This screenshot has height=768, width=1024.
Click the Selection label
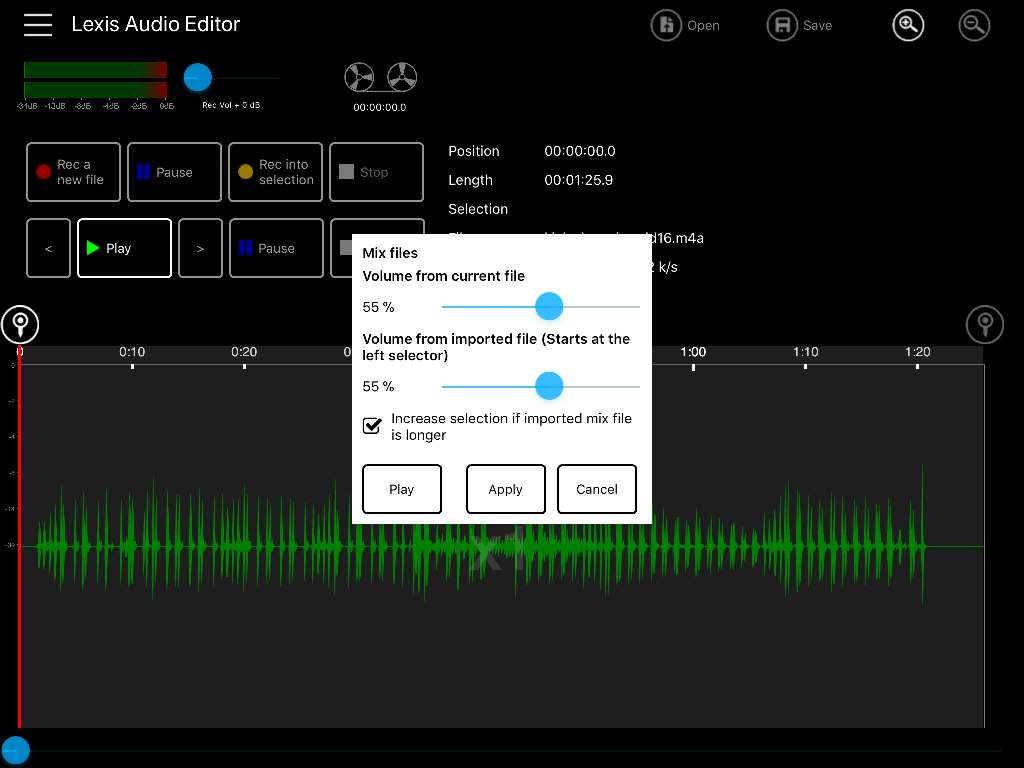pos(478,209)
